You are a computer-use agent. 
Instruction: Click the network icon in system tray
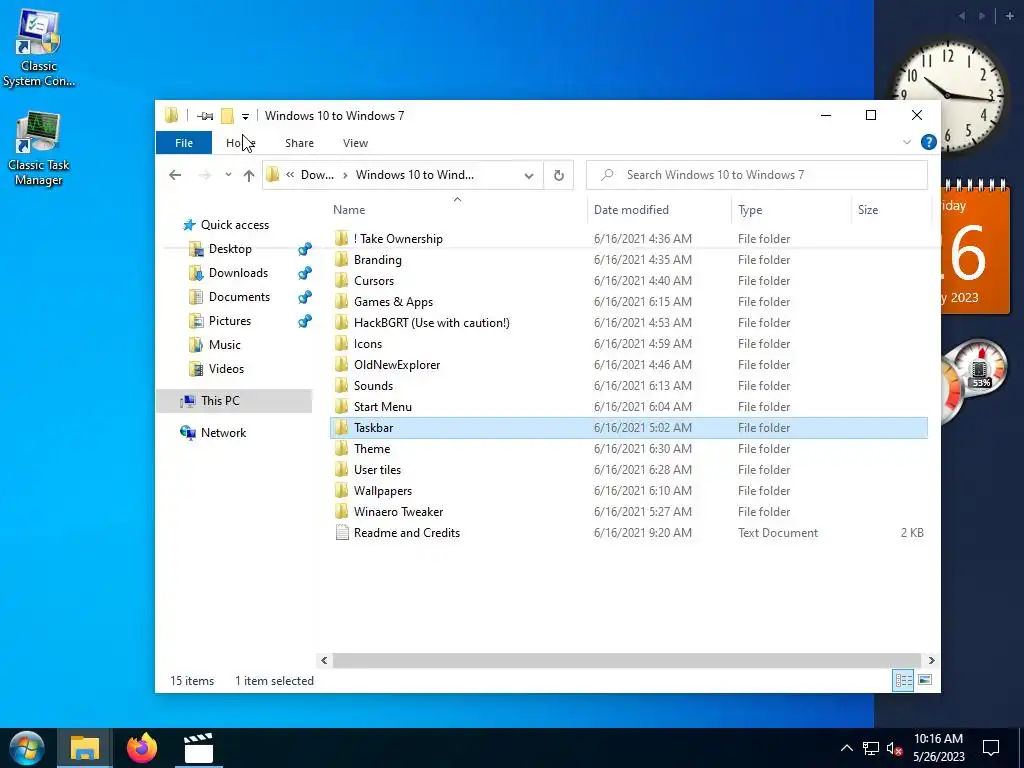pyautogui.click(x=871, y=748)
